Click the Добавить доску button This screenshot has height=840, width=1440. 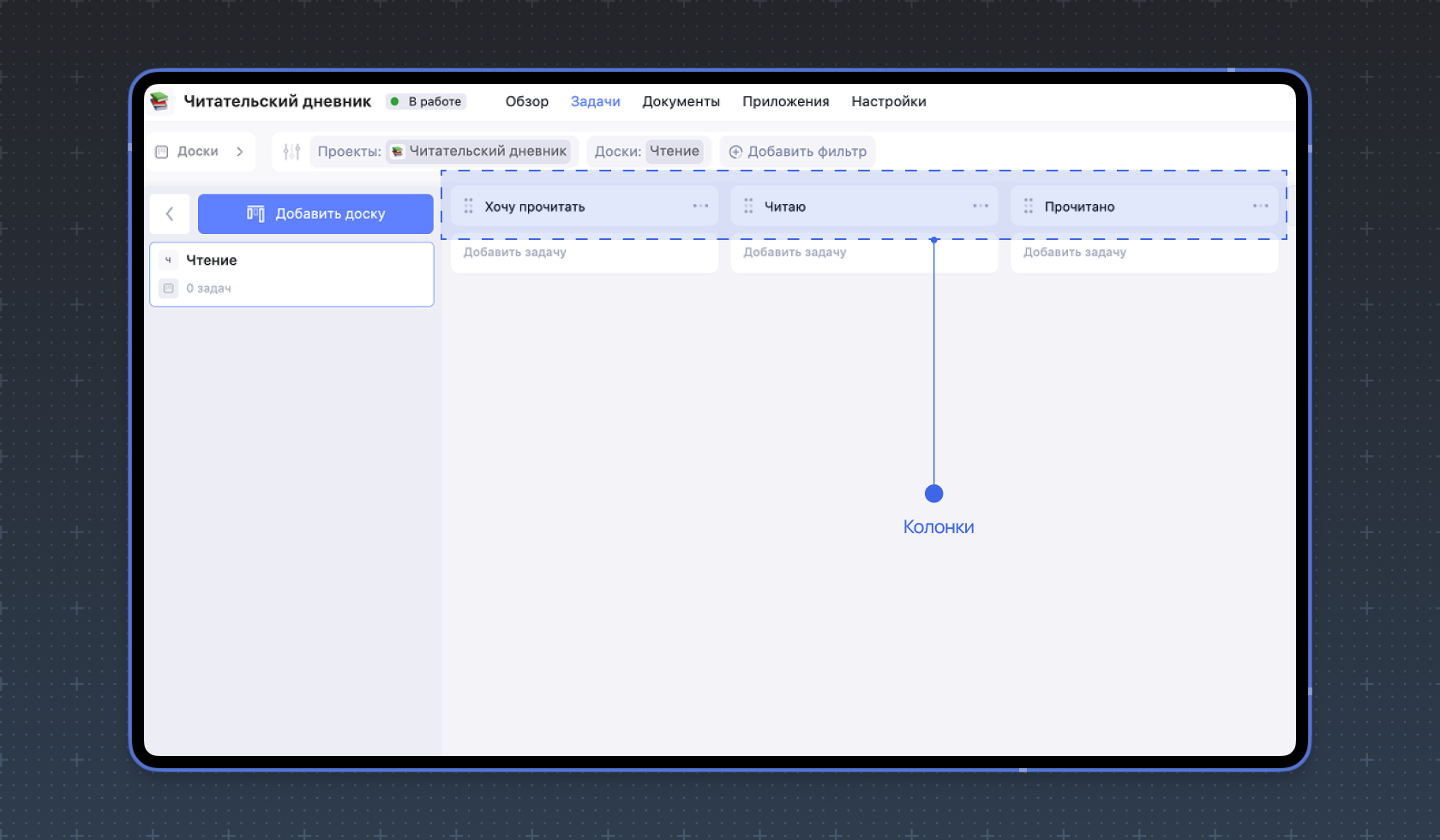tap(315, 213)
